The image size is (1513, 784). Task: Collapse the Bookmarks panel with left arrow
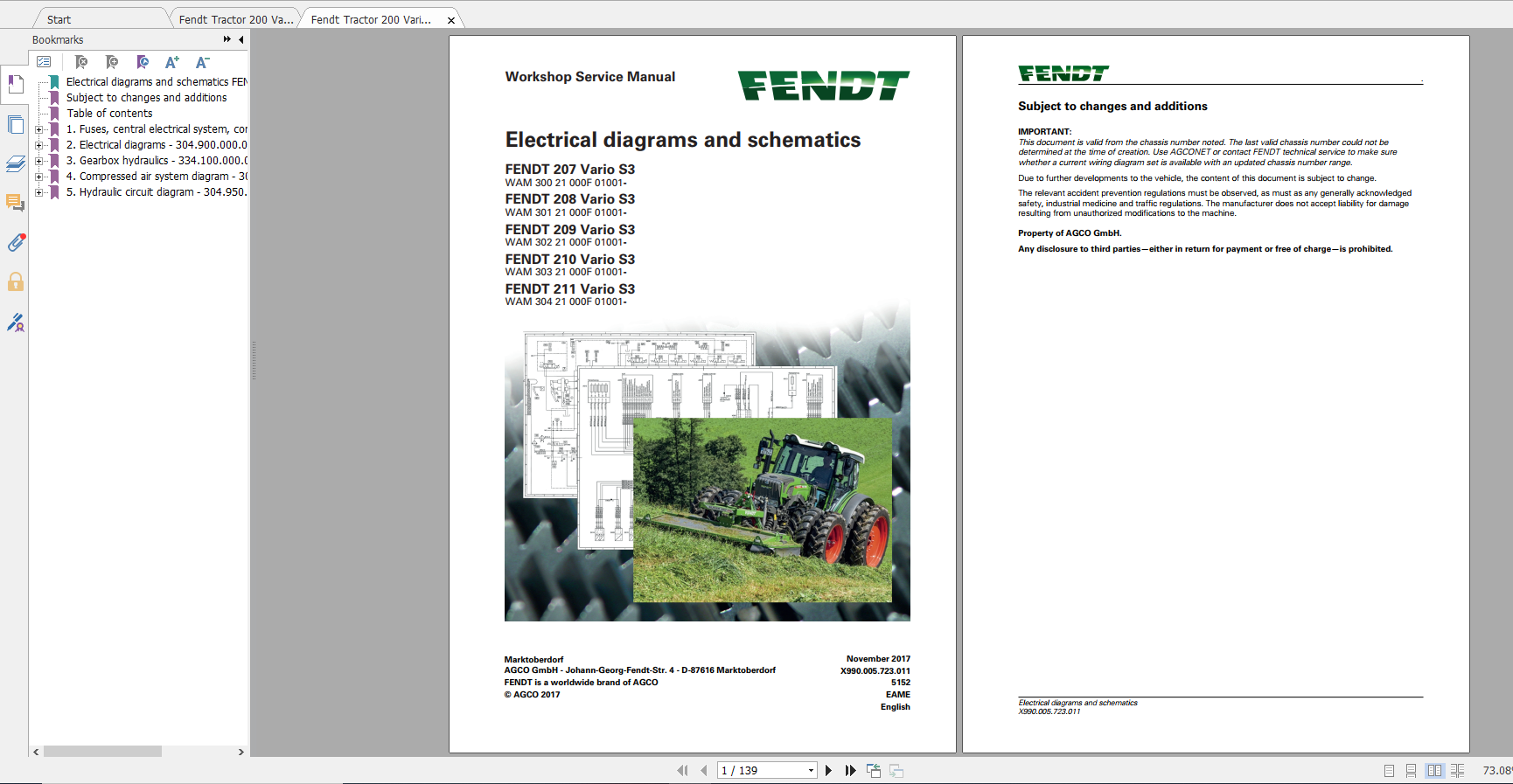pos(241,39)
